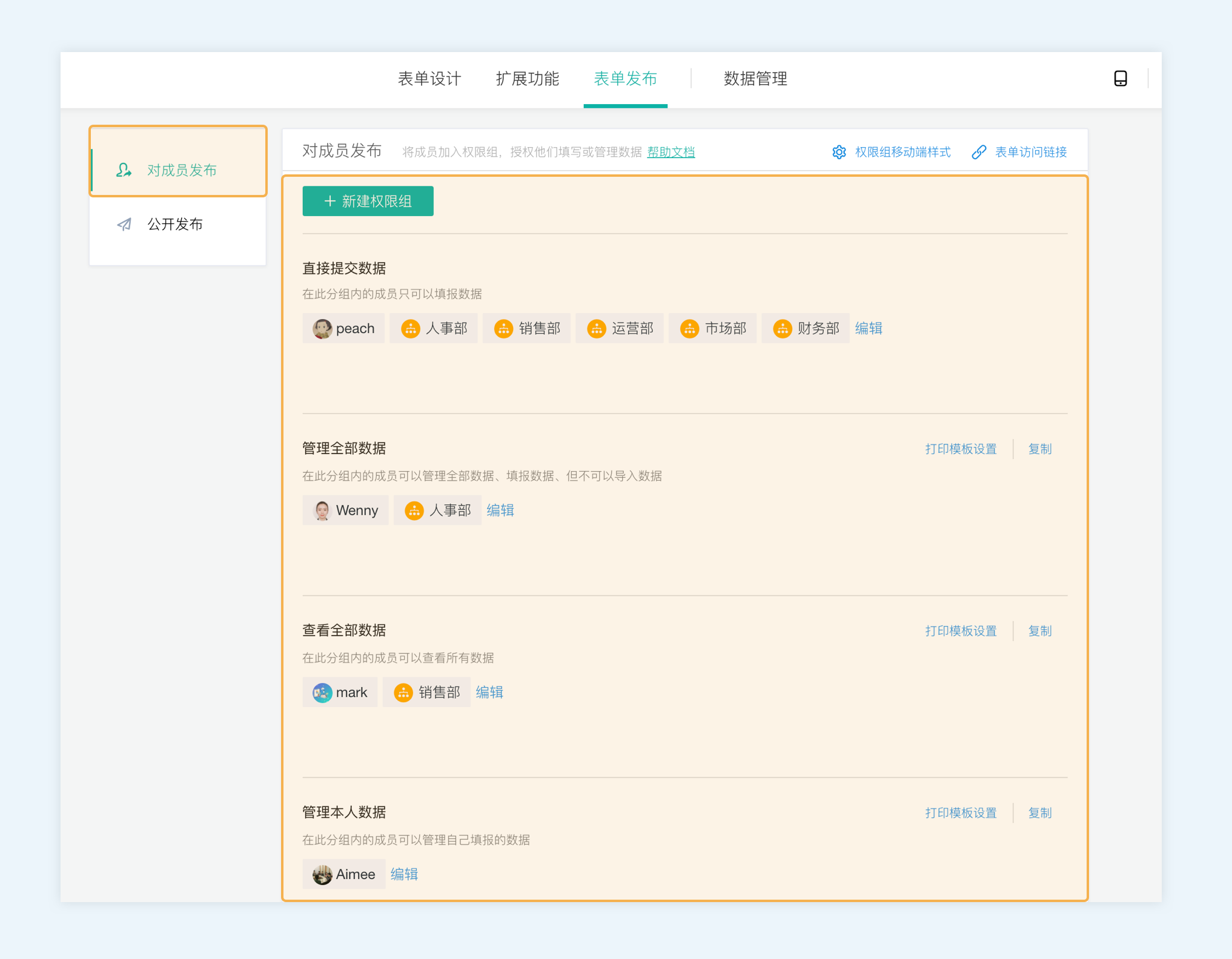Click 复制 for 查看全部数据 group

[1039, 631]
